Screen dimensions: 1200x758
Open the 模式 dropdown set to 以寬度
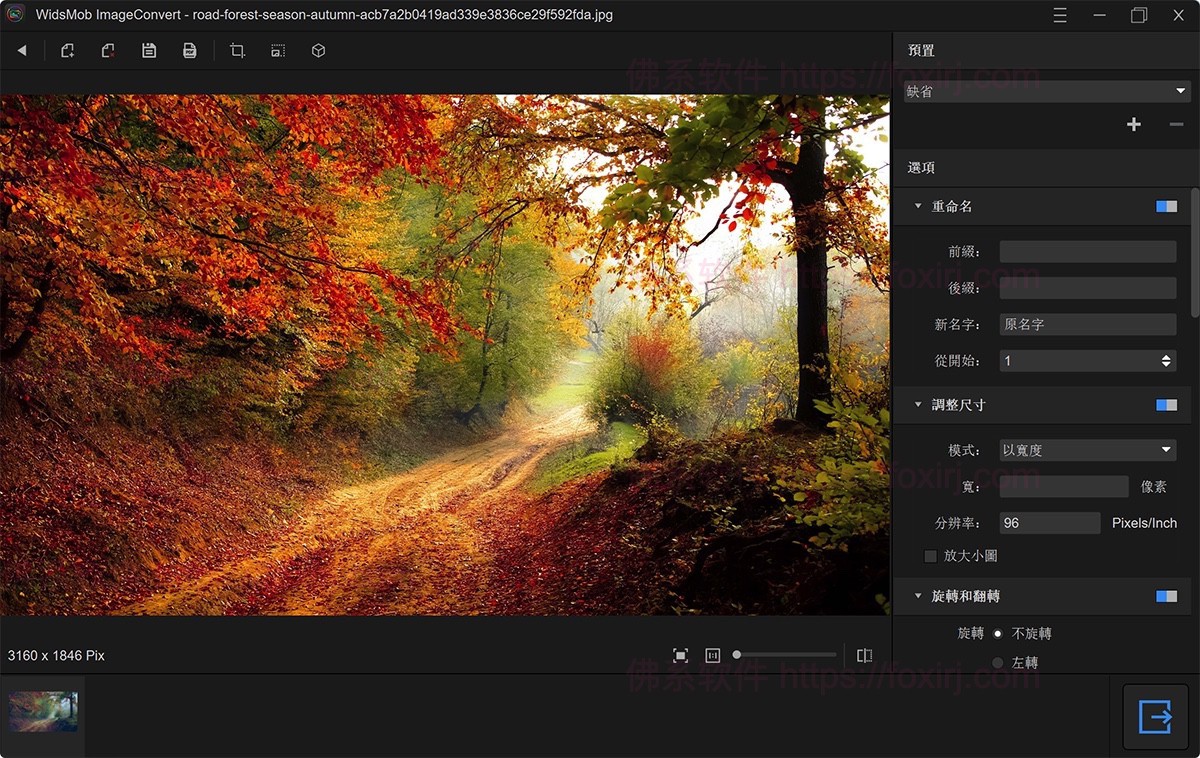coord(1087,450)
